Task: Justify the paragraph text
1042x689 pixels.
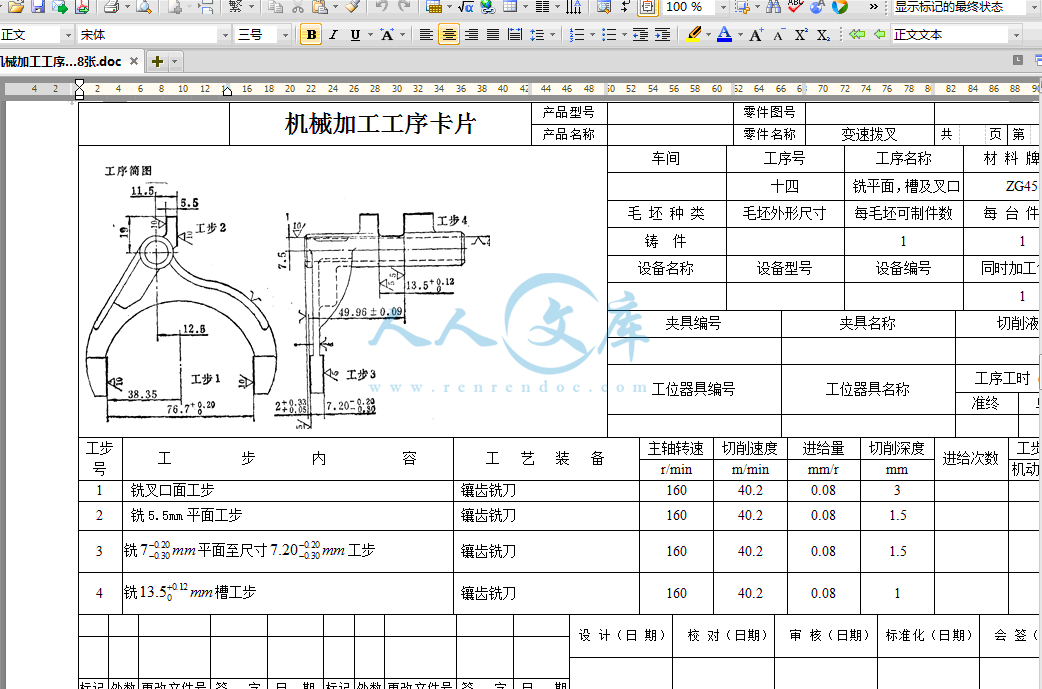Action: [493, 35]
